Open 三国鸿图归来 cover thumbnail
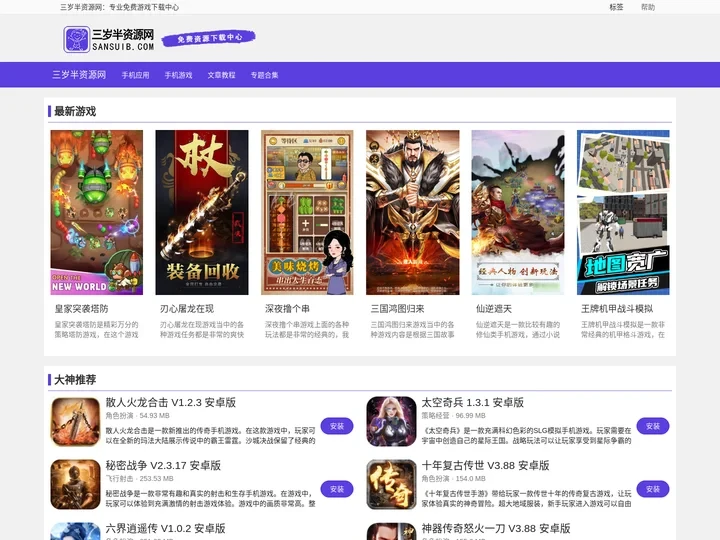The image size is (720, 540). tap(413, 212)
